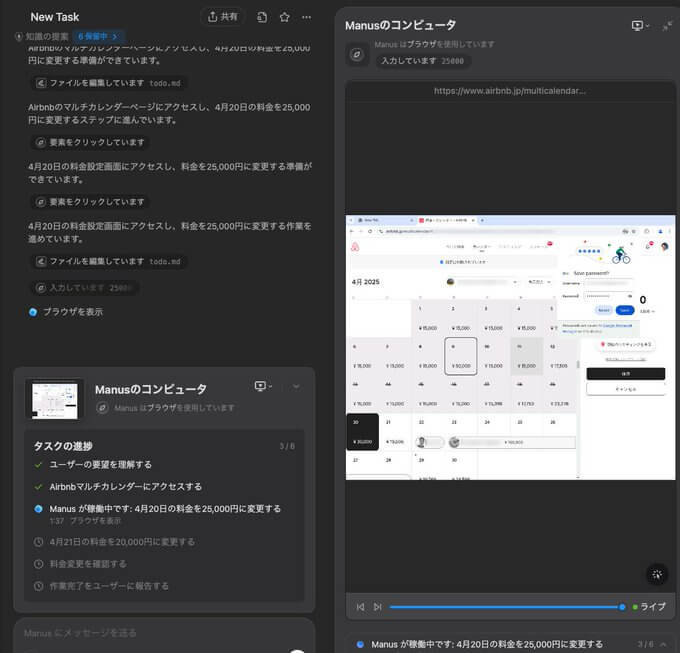680x653 pixels.
Task: Click the 入力しています 25000 status in right panel
Action: pyautogui.click(x=423, y=61)
